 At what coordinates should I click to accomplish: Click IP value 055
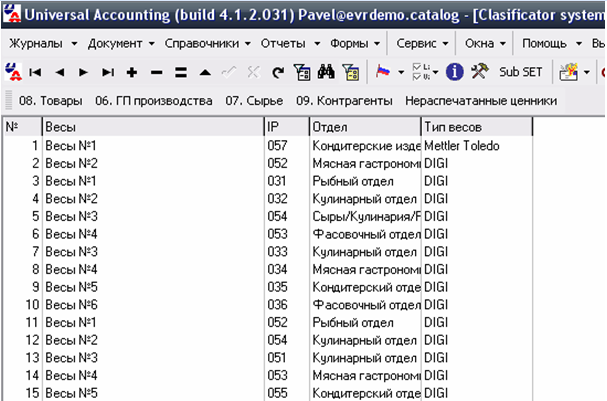[x=278, y=393]
